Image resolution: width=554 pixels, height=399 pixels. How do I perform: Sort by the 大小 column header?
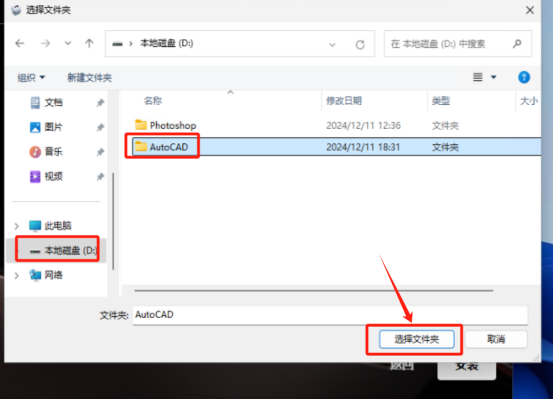coord(529,101)
